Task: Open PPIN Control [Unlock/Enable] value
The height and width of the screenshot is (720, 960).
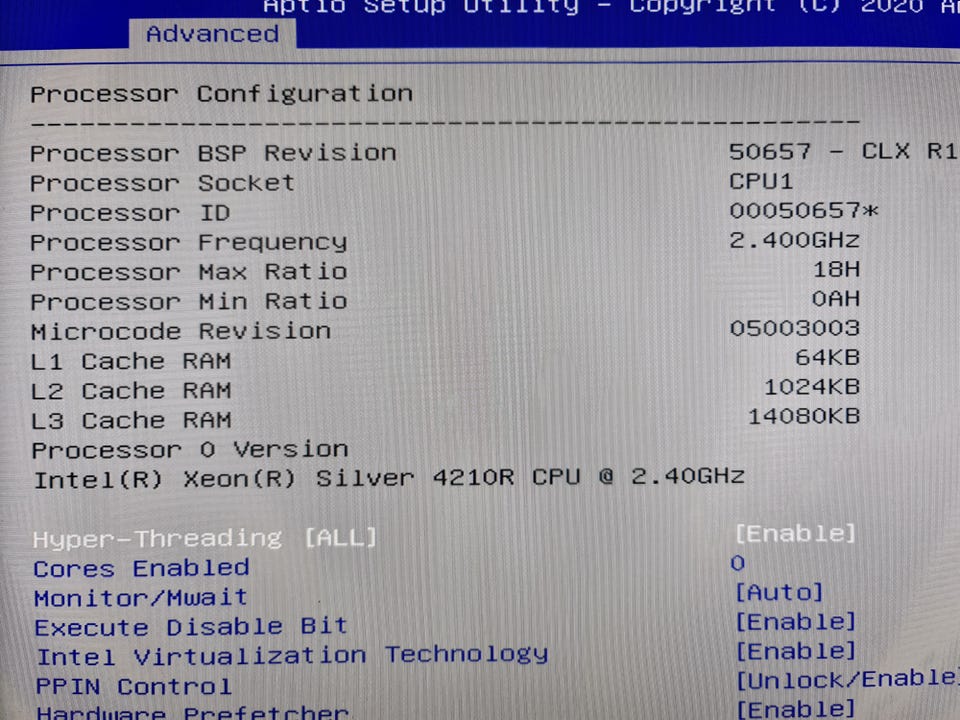Action: coord(847,680)
